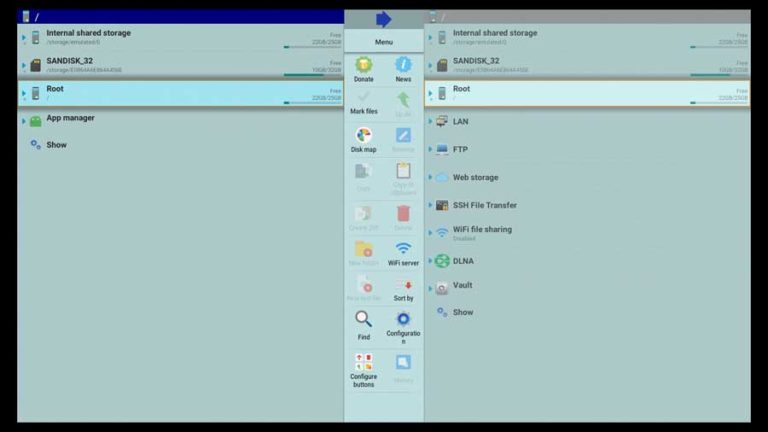Click the Rename pencil icon
This screenshot has height=432, width=768.
point(403,135)
